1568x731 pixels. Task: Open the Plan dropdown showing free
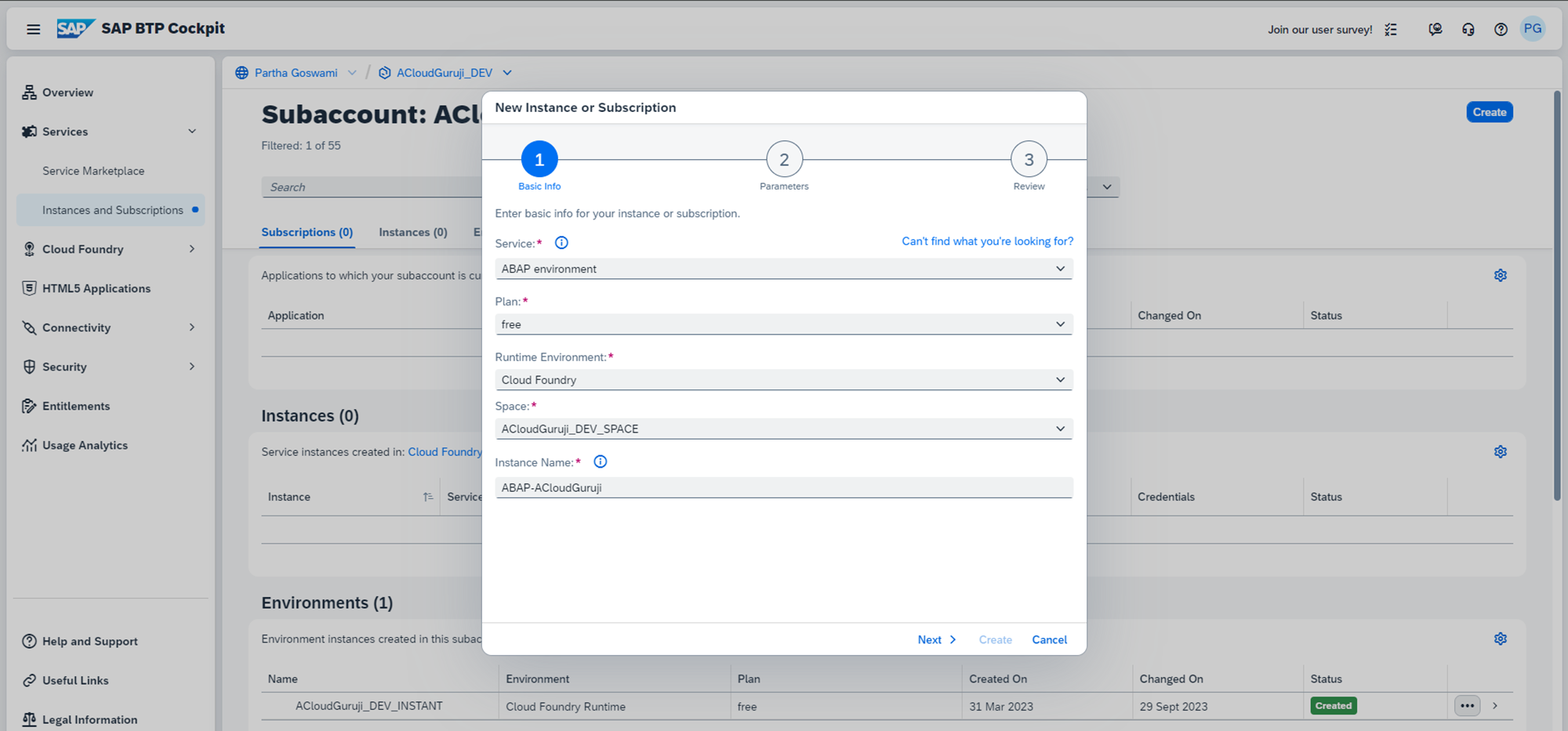783,324
